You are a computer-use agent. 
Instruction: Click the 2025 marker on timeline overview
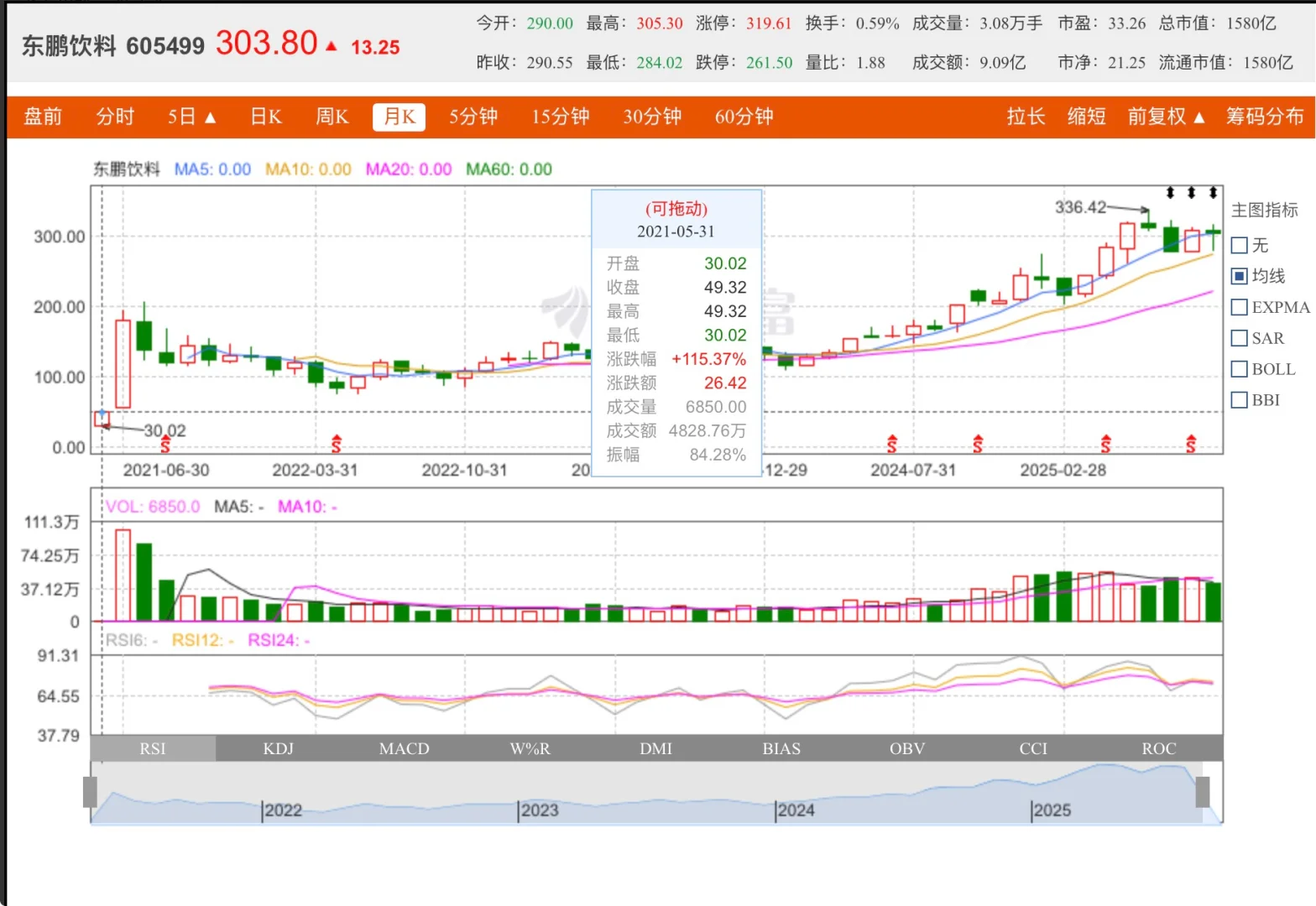1052,810
